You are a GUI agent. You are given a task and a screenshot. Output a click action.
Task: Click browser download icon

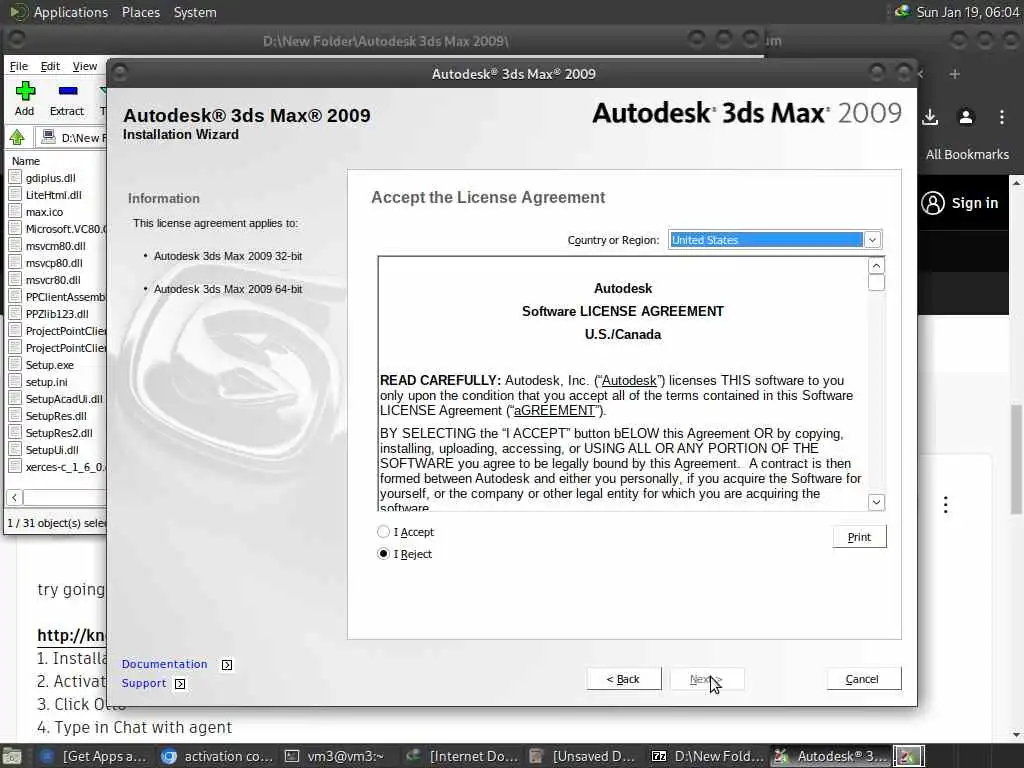click(930, 117)
